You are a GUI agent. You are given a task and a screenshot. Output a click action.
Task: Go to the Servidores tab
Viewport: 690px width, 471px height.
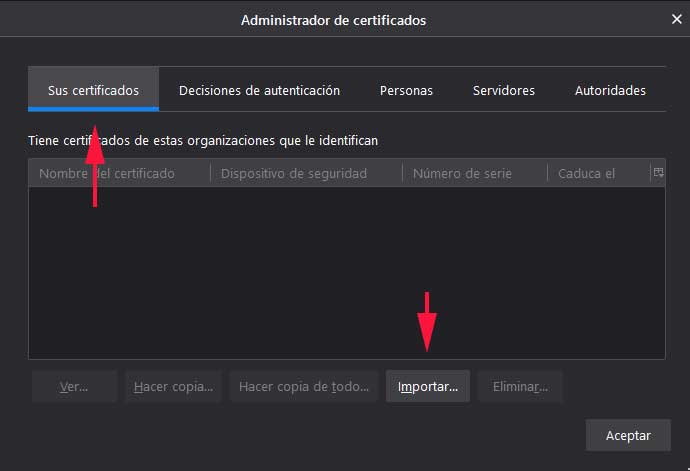click(x=503, y=90)
